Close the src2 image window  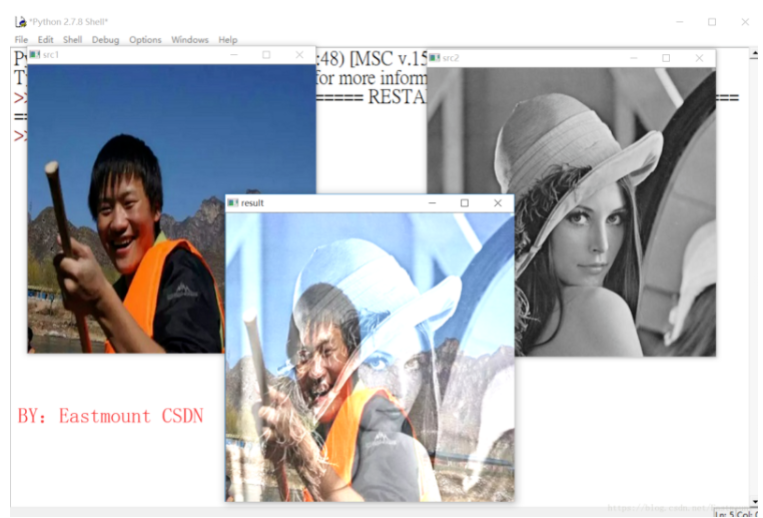click(x=699, y=58)
